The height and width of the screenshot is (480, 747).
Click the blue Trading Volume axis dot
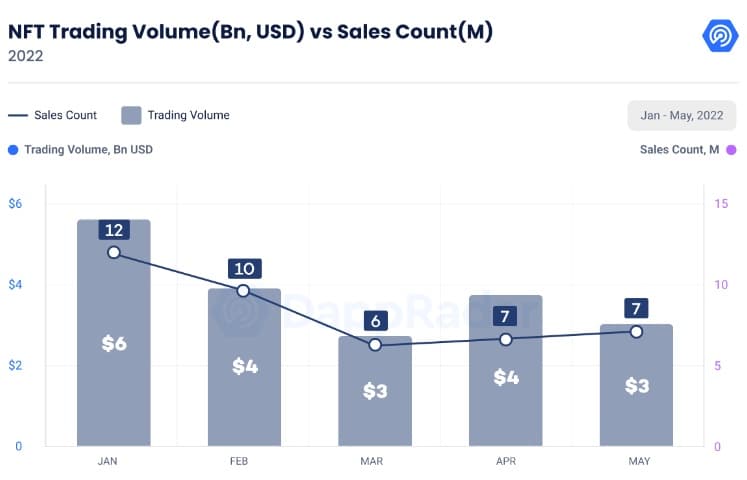[13, 150]
